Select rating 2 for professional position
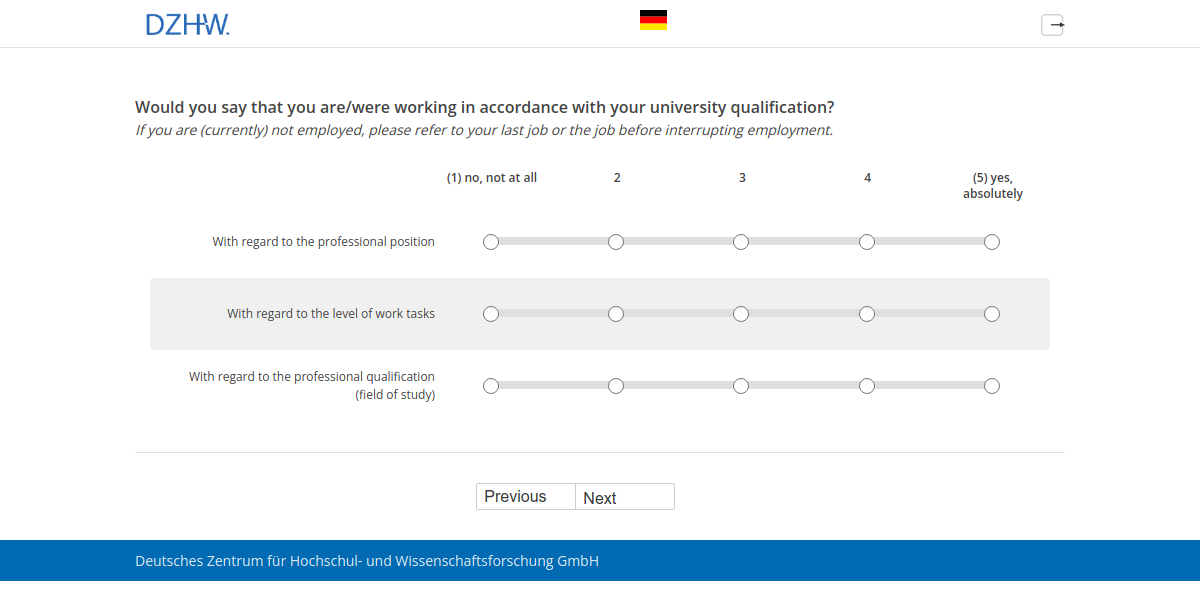 [x=616, y=241]
